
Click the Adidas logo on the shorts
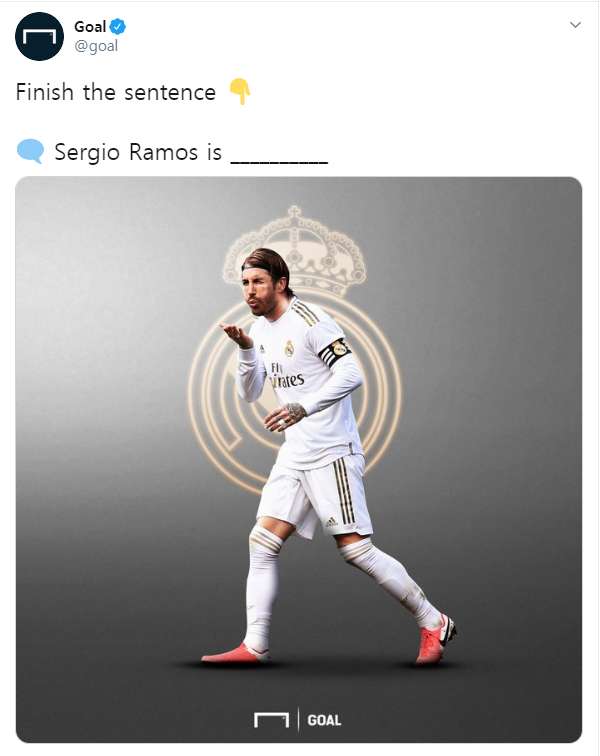coord(331,522)
